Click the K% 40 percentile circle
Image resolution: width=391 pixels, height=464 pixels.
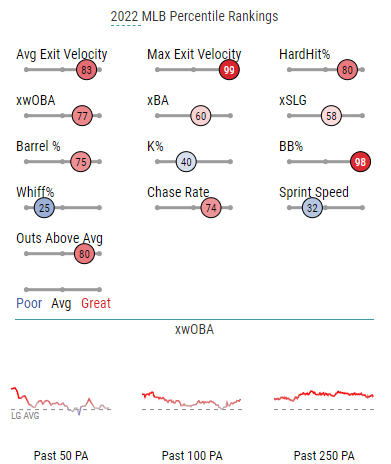coord(186,162)
